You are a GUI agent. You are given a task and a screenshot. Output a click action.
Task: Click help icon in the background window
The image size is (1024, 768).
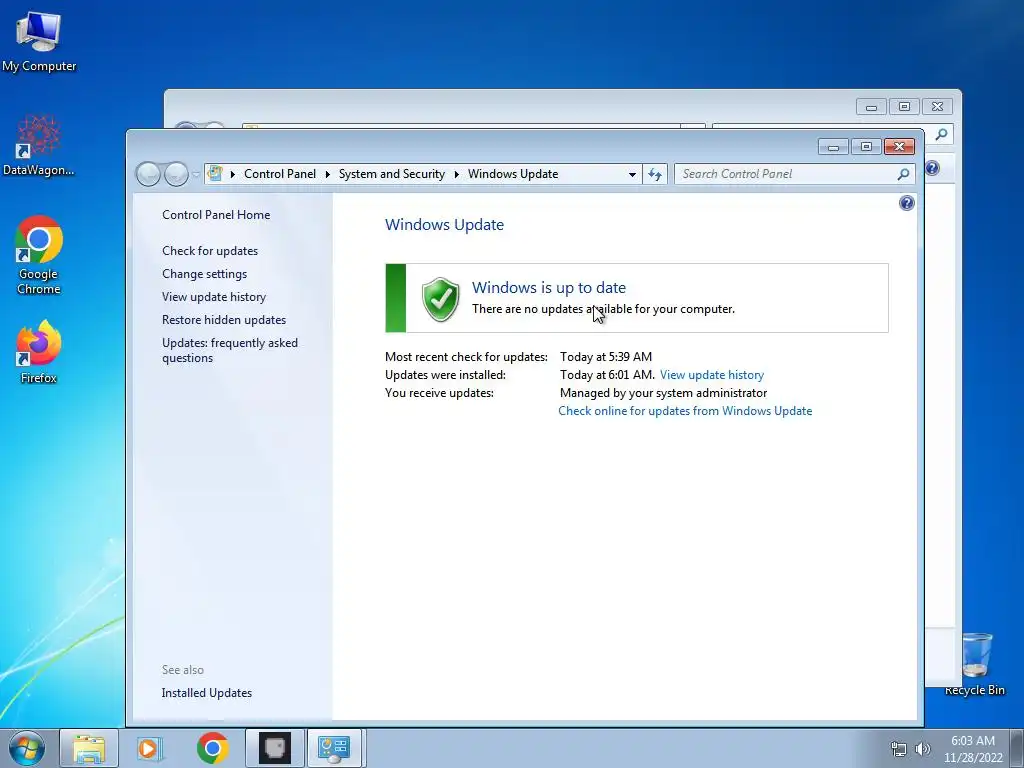point(933,168)
